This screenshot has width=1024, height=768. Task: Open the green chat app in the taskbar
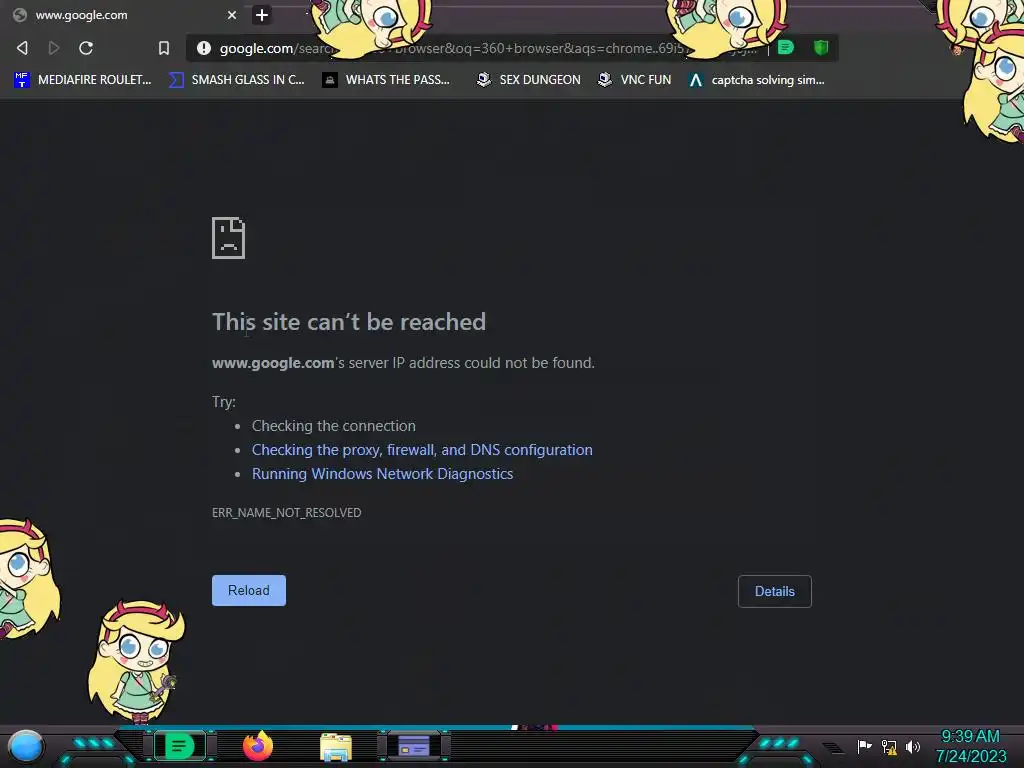180,746
